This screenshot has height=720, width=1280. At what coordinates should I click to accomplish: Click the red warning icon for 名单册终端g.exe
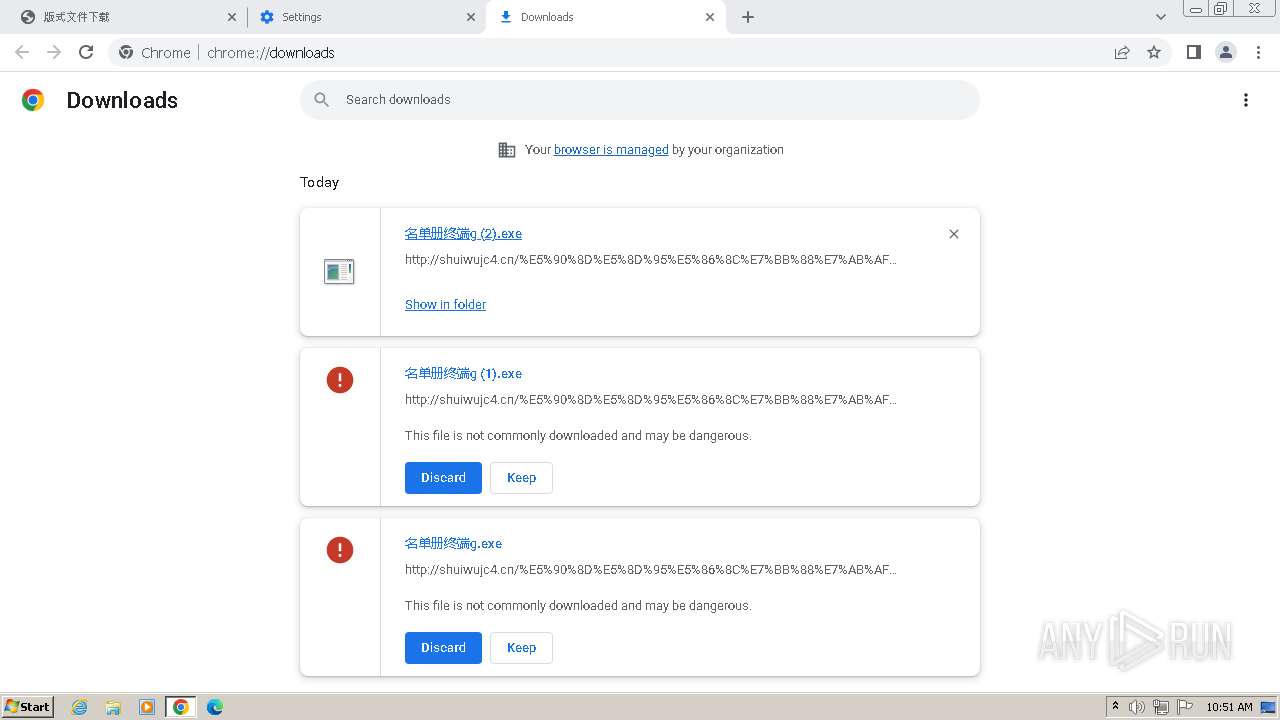coord(340,550)
